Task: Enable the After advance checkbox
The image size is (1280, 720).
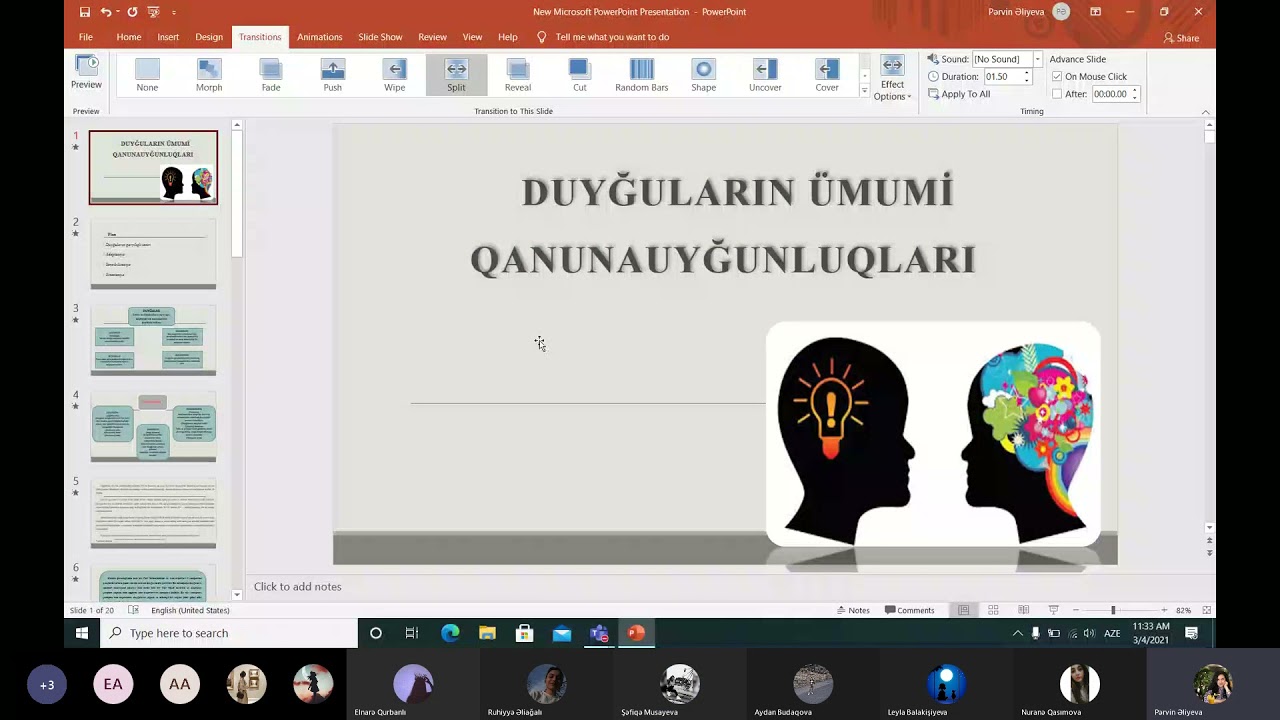Action: point(1057,94)
